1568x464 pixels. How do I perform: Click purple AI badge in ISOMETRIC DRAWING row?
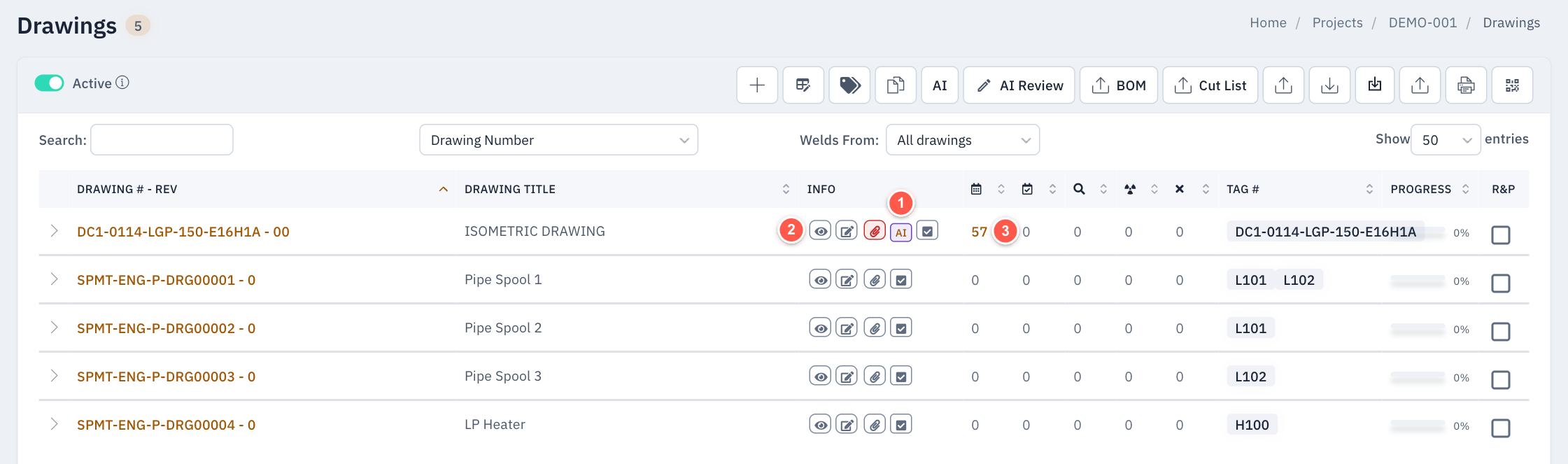click(x=901, y=232)
